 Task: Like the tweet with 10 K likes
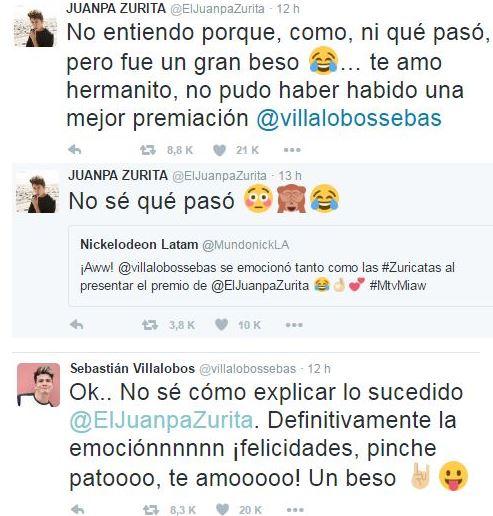[x=221, y=325]
